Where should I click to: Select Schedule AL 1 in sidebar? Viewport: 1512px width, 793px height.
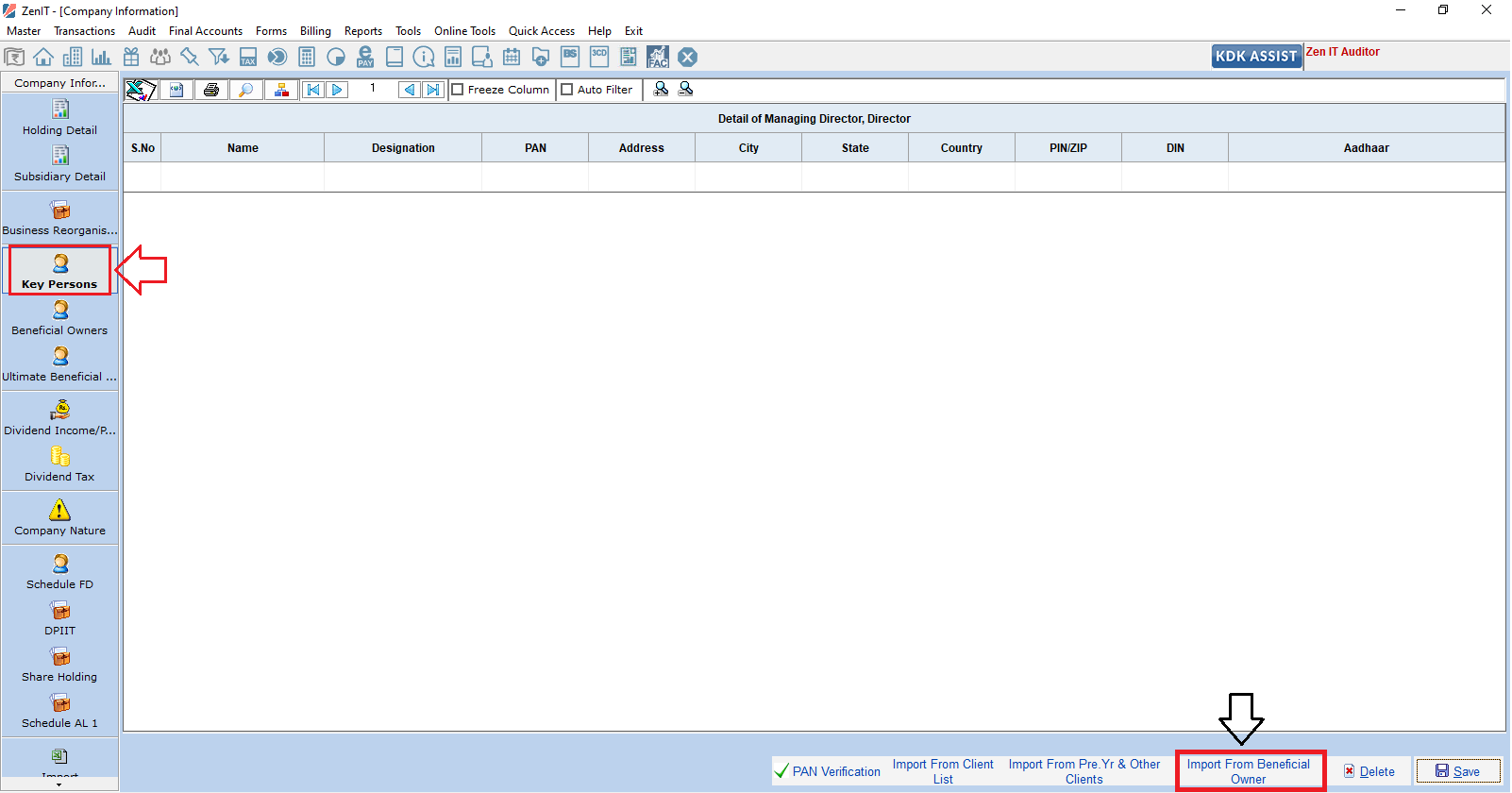click(59, 711)
